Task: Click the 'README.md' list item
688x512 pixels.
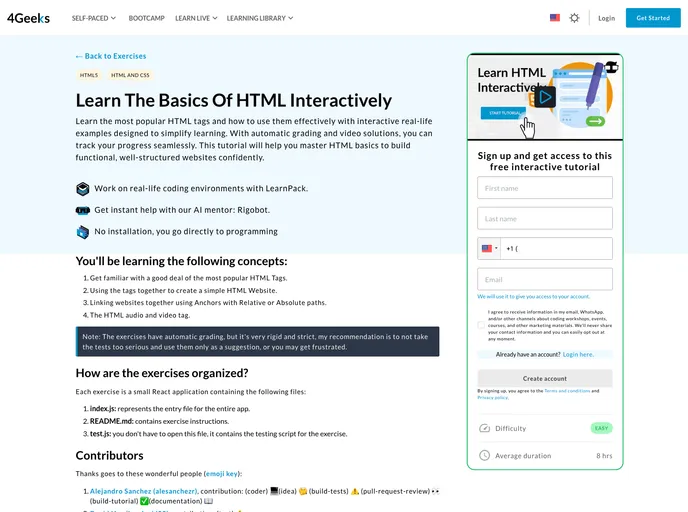Action: (x=159, y=421)
